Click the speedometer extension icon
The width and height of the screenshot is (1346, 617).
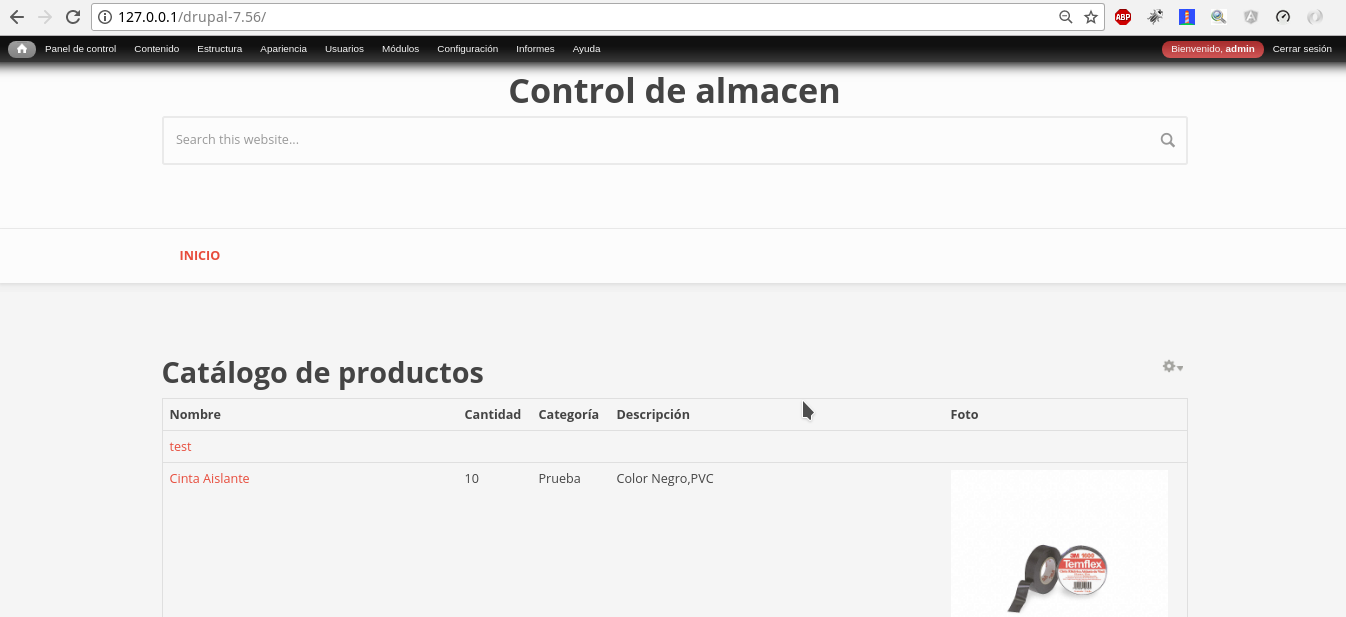1283,17
